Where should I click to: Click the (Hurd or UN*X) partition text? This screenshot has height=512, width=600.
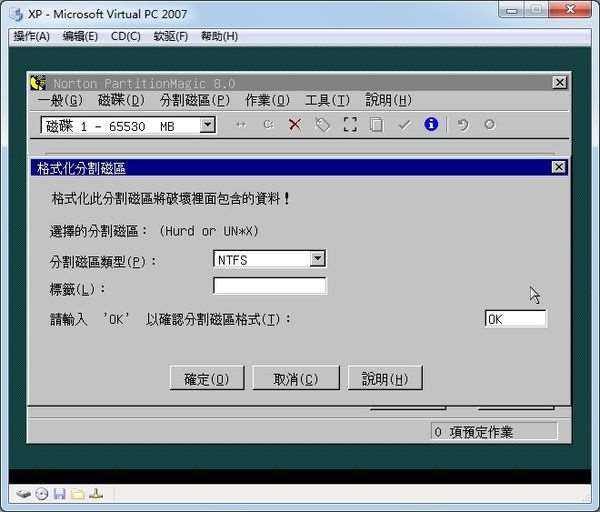pos(209,231)
